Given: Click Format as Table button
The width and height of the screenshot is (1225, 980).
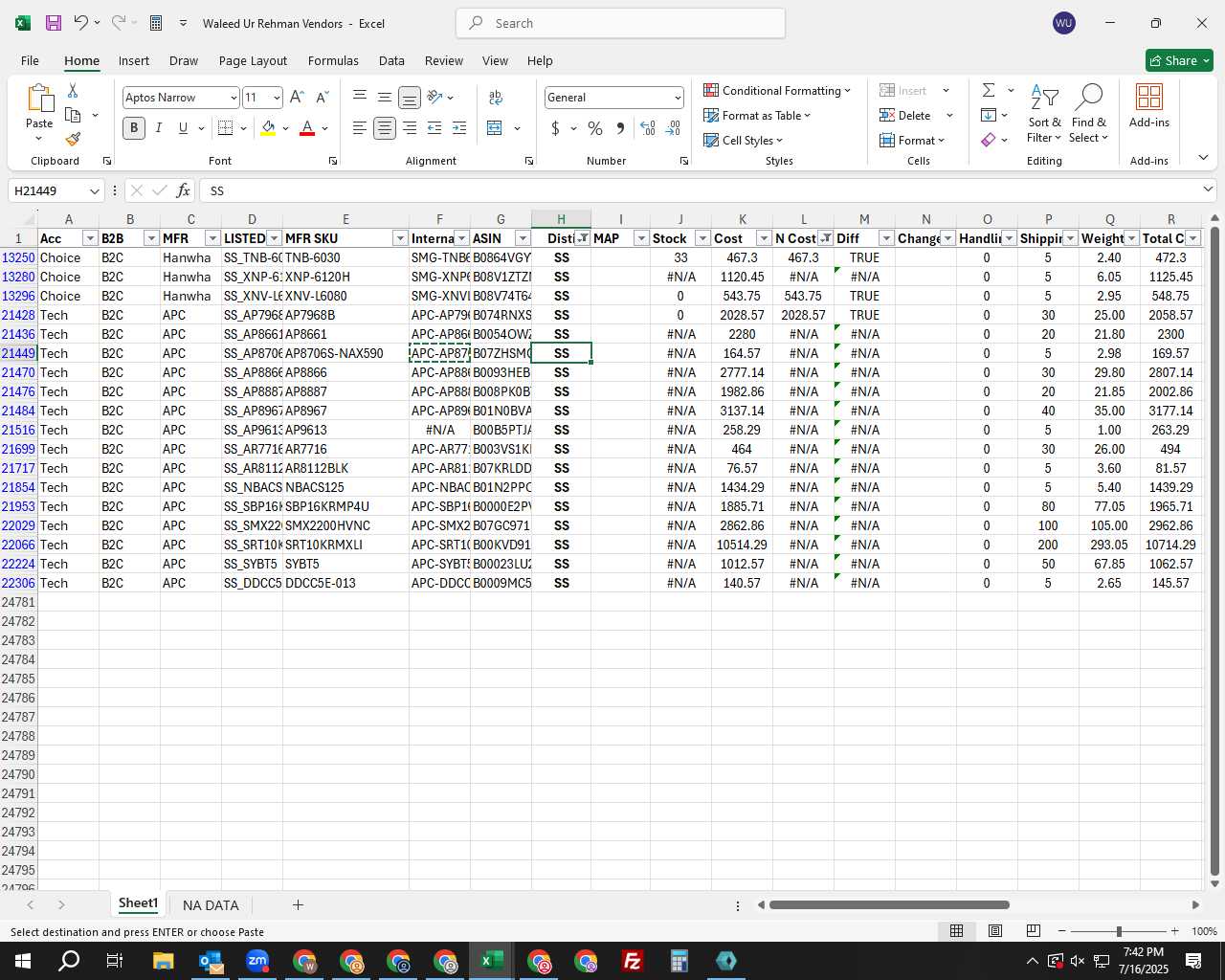Looking at the screenshot, I should click(x=758, y=115).
